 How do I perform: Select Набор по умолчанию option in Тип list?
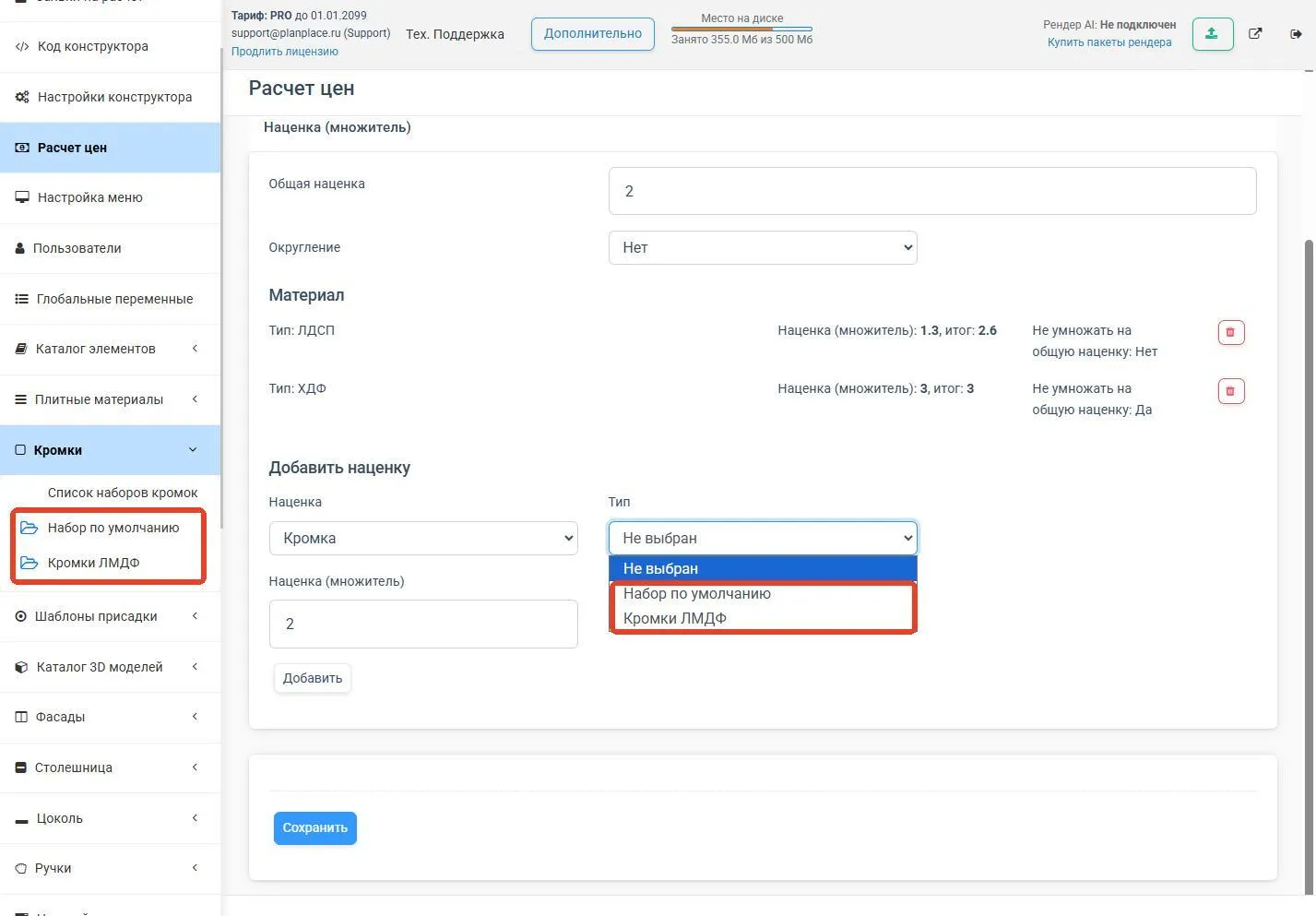tap(763, 593)
